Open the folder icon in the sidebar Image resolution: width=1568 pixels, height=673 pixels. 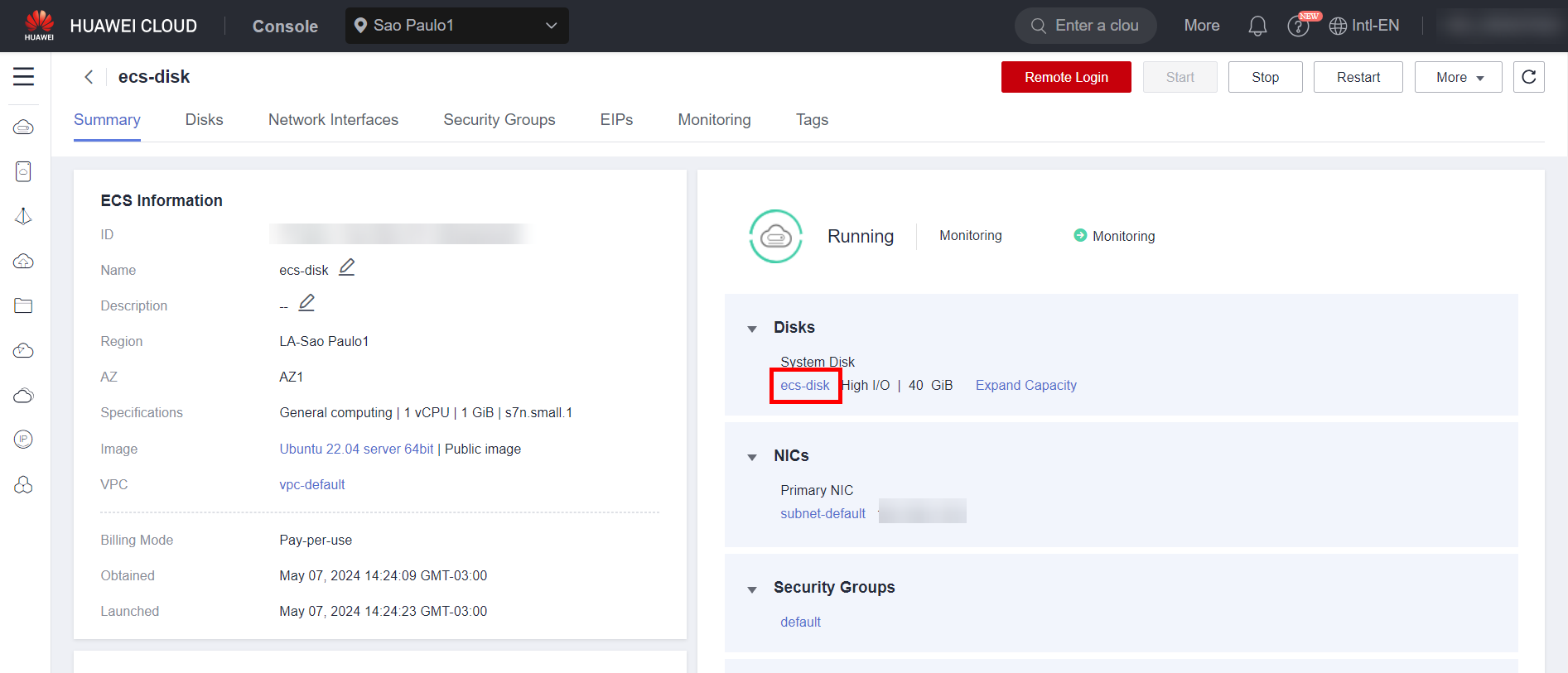pyautogui.click(x=23, y=305)
